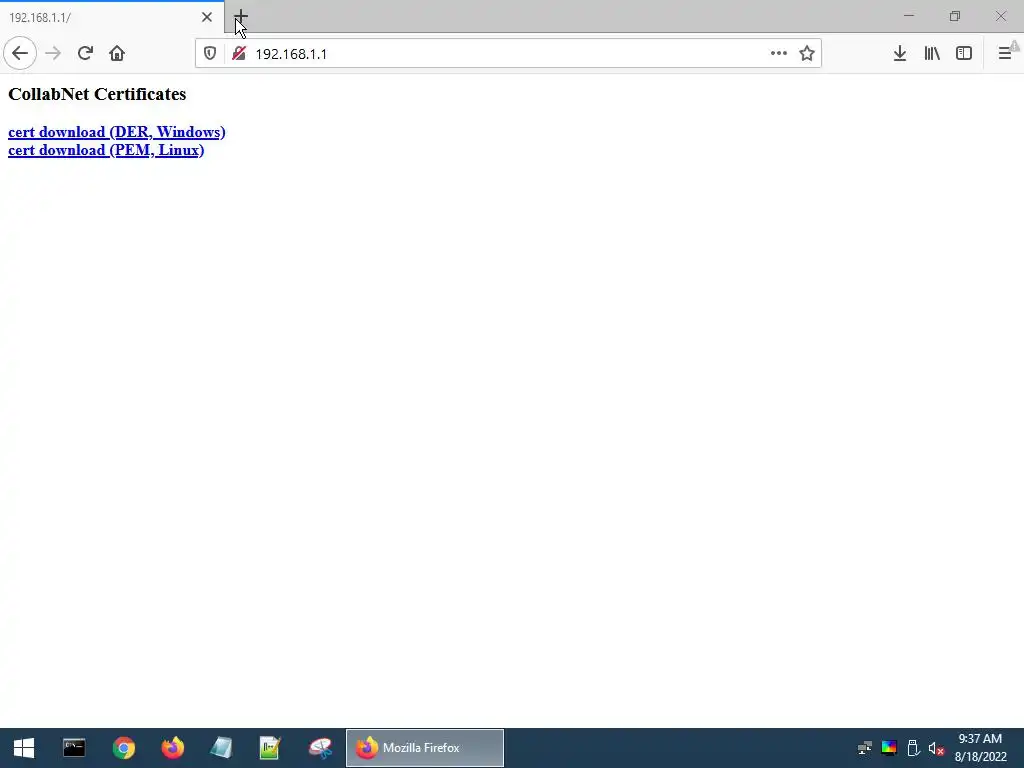Launch Google Chrome from the taskbar
The height and width of the screenshot is (768, 1024).
tap(123, 748)
